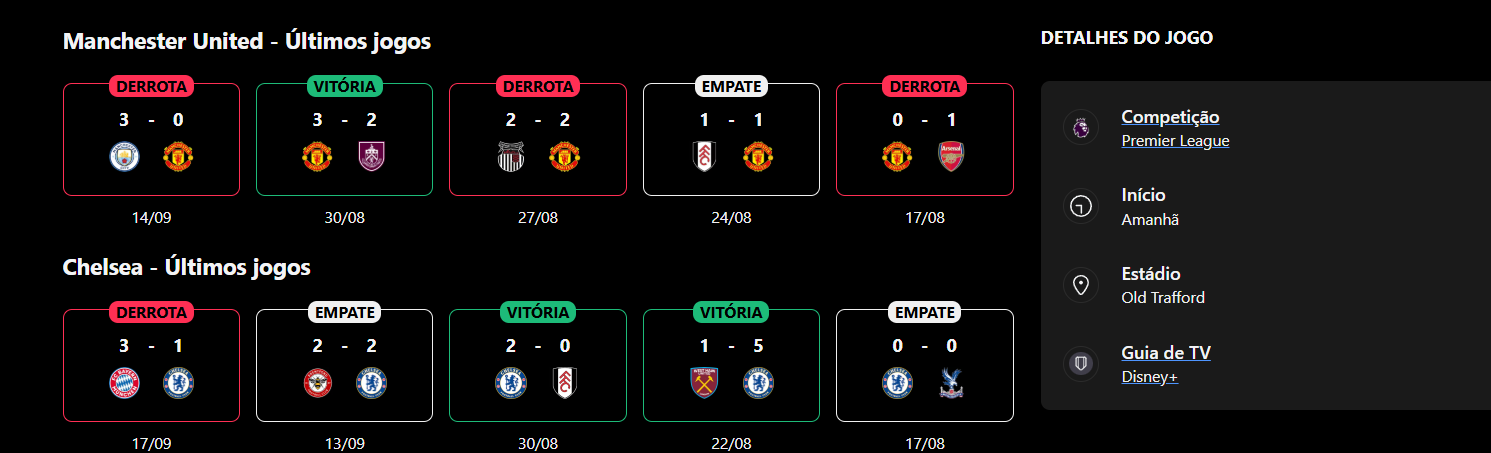Open the Guia de TV link
The height and width of the screenshot is (453, 1491).
[x=1166, y=353]
